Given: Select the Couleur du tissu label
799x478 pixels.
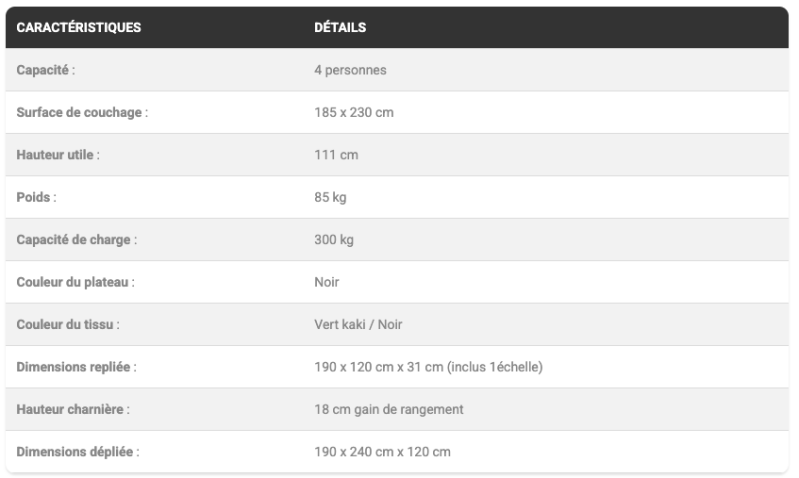Looking at the screenshot, I should click(x=68, y=325).
